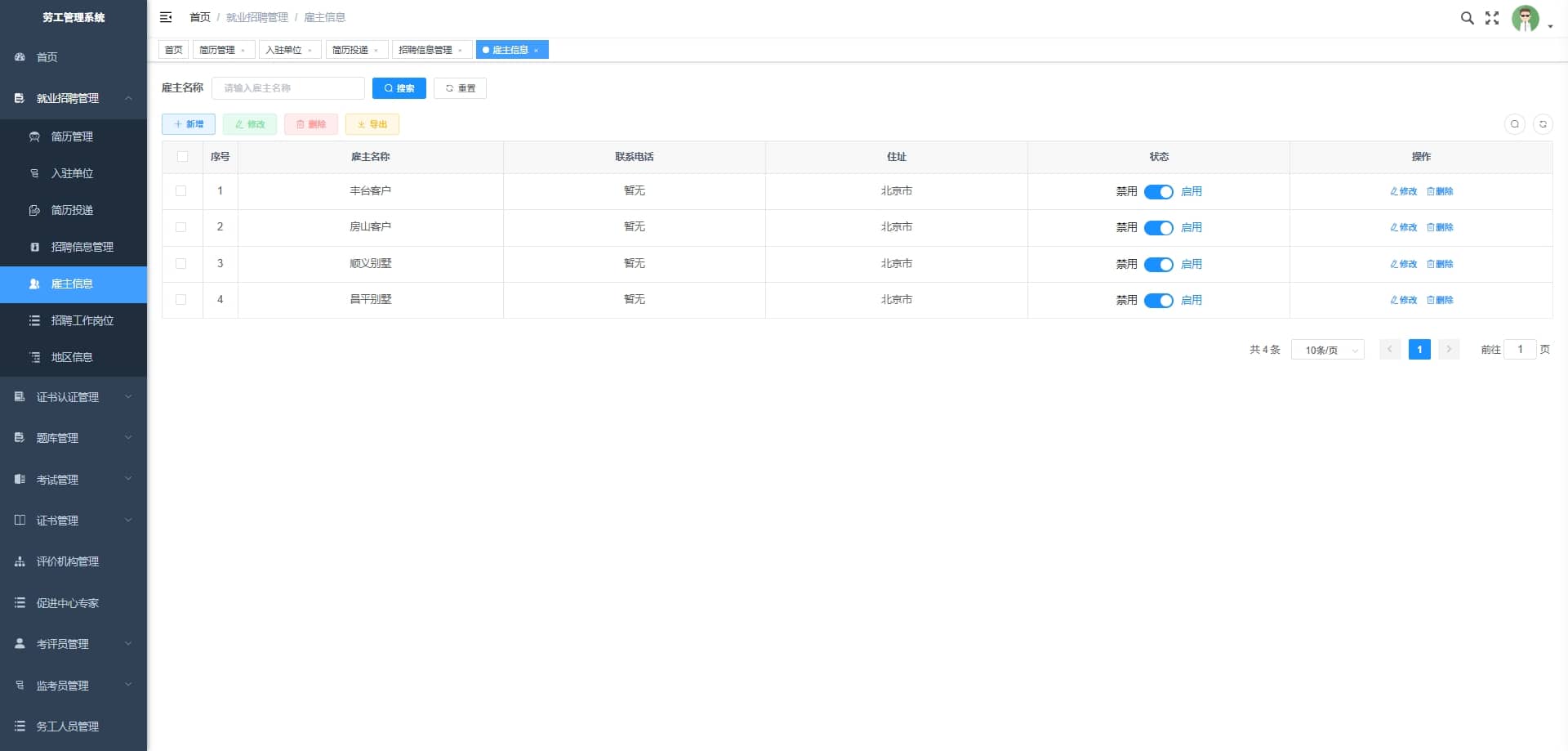Click the blue 搜索 button
Image resolution: width=1568 pixels, height=751 pixels.
tap(399, 88)
